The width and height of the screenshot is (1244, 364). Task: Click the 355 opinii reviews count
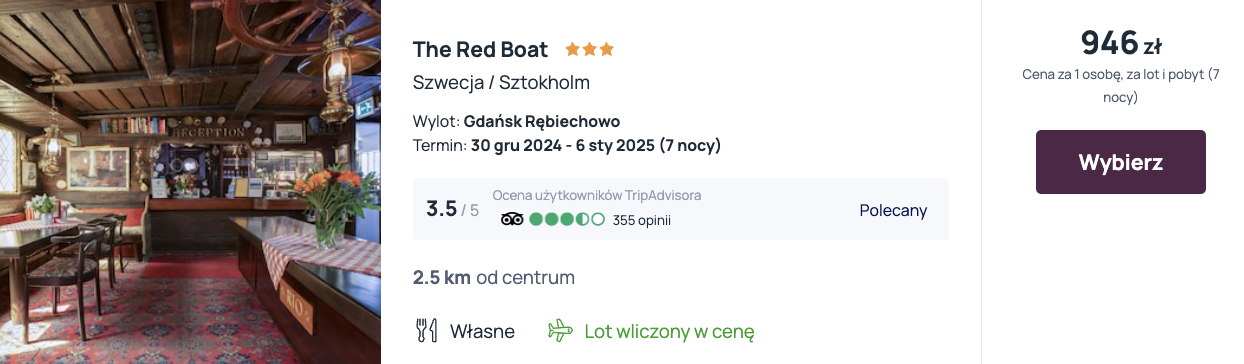[x=641, y=220]
